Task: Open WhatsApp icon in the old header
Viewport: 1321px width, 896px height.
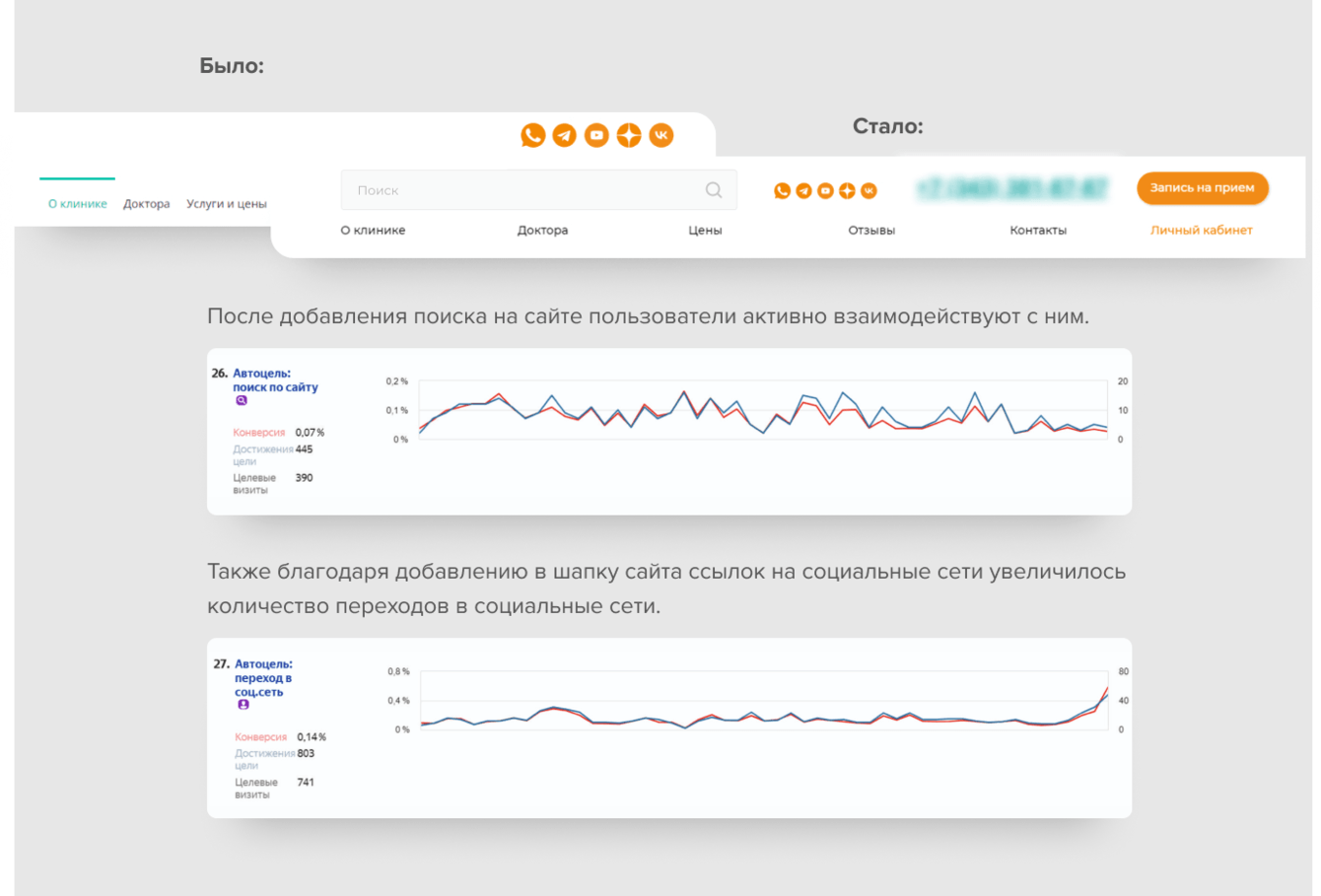Action: pos(533,135)
